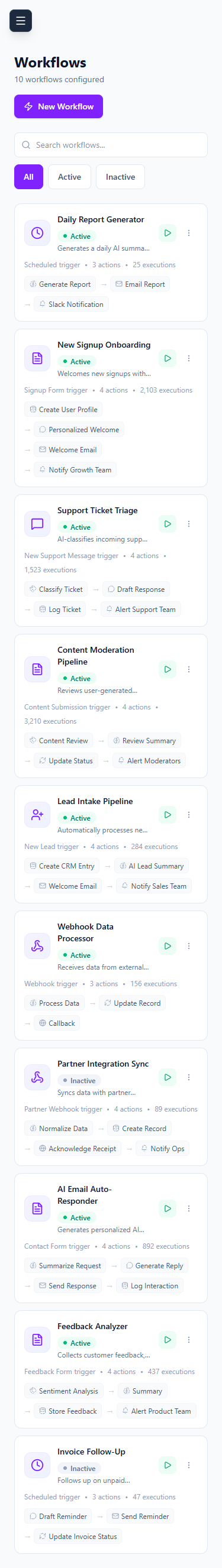Click the Create User Profile action chip
The height and width of the screenshot is (1568, 222).
[63, 410]
